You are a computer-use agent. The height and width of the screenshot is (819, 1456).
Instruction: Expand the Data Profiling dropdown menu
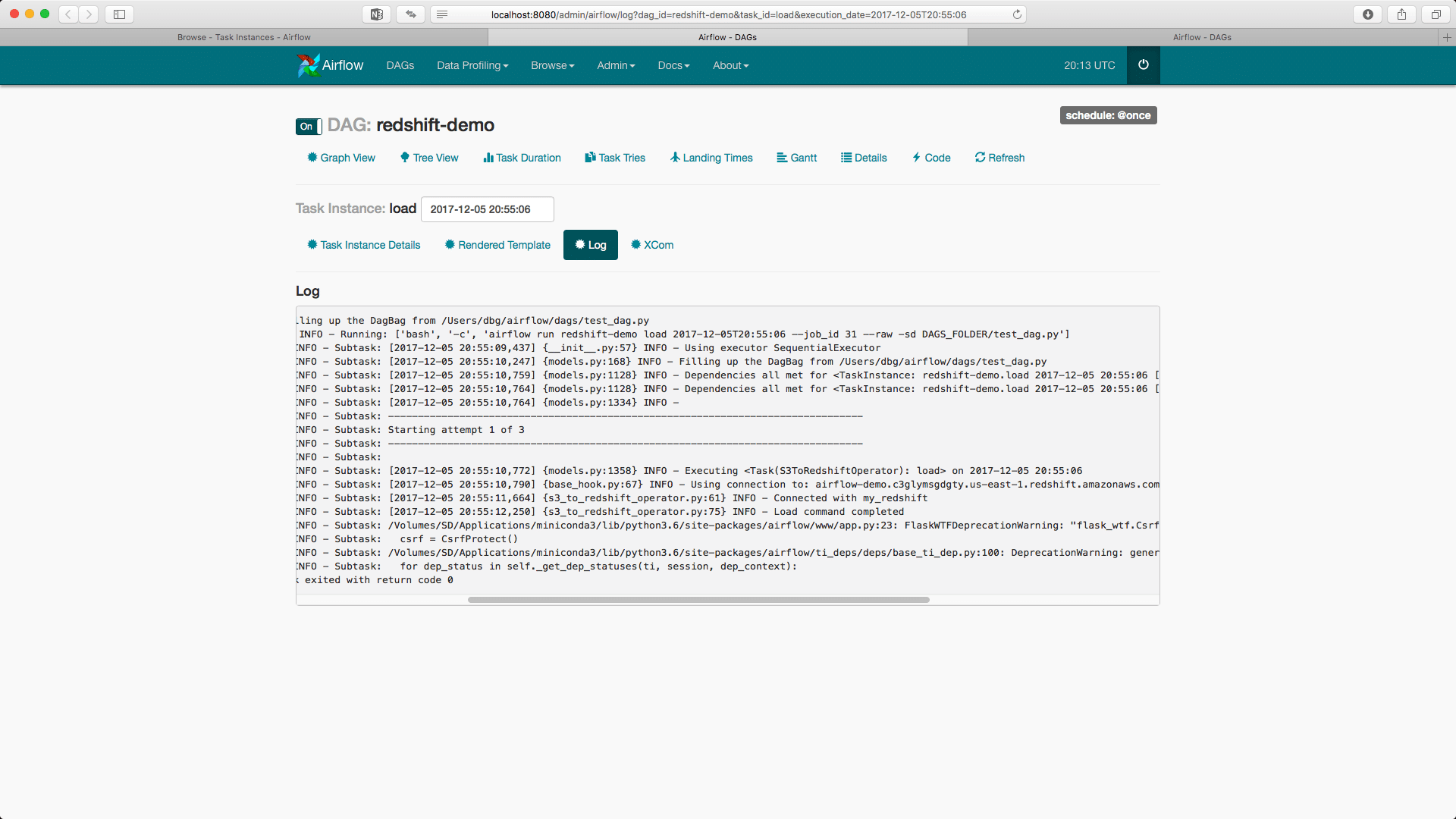pyautogui.click(x=471, y=65)
